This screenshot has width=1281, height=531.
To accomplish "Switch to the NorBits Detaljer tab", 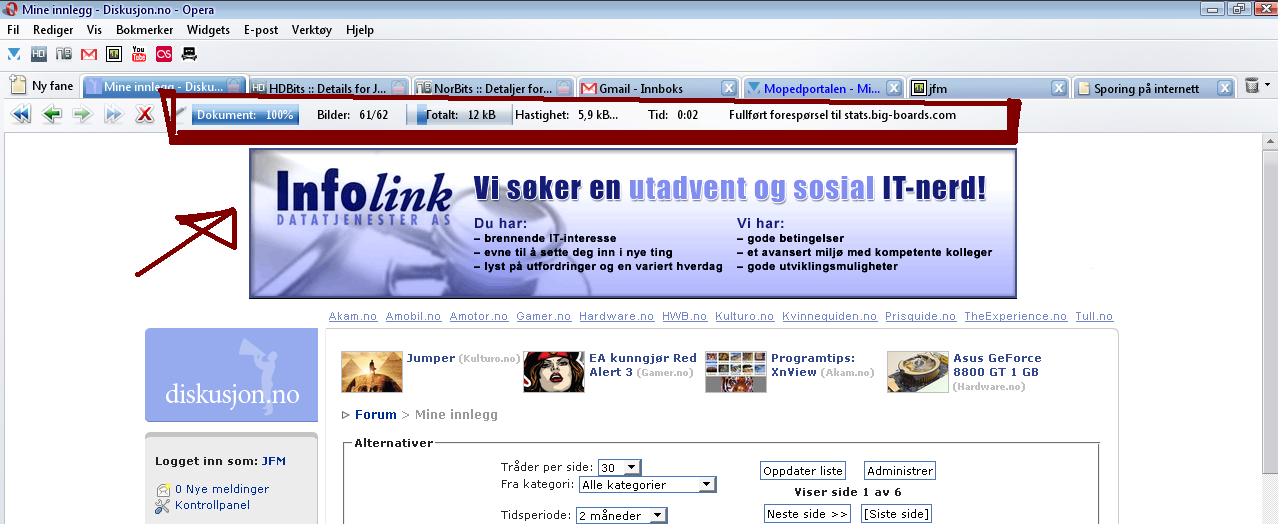I will [x=493, y=88].
